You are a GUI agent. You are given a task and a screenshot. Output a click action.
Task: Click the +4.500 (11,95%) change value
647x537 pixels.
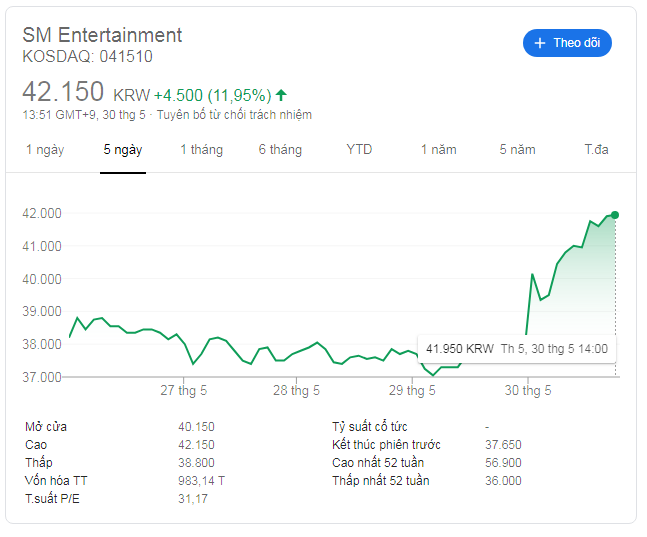point(213,95)
